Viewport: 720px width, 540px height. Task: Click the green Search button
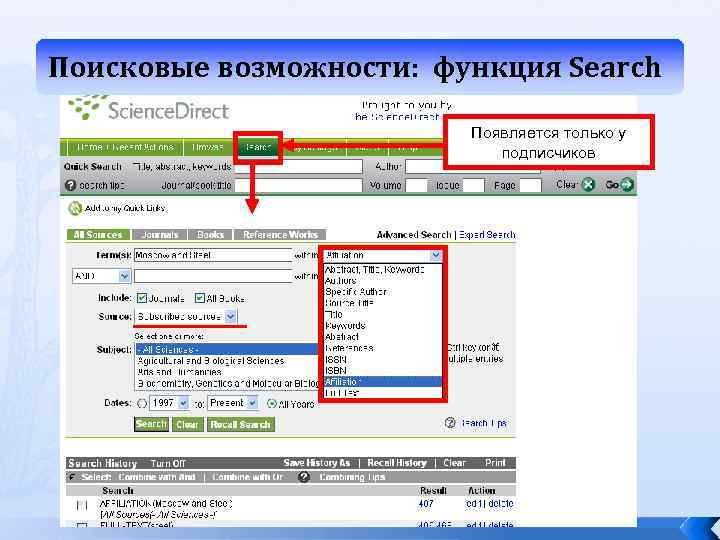151,424
